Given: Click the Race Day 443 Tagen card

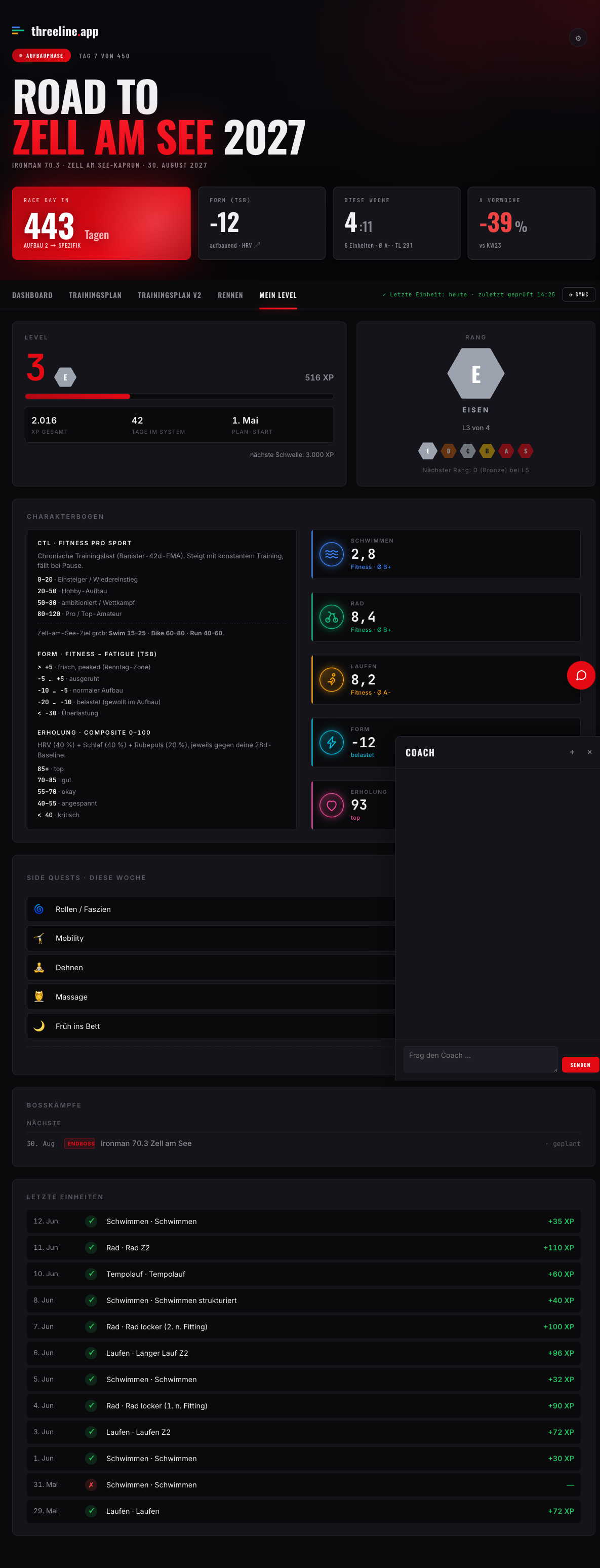Looking at the screenshot, I should click(x=101, y=223).
